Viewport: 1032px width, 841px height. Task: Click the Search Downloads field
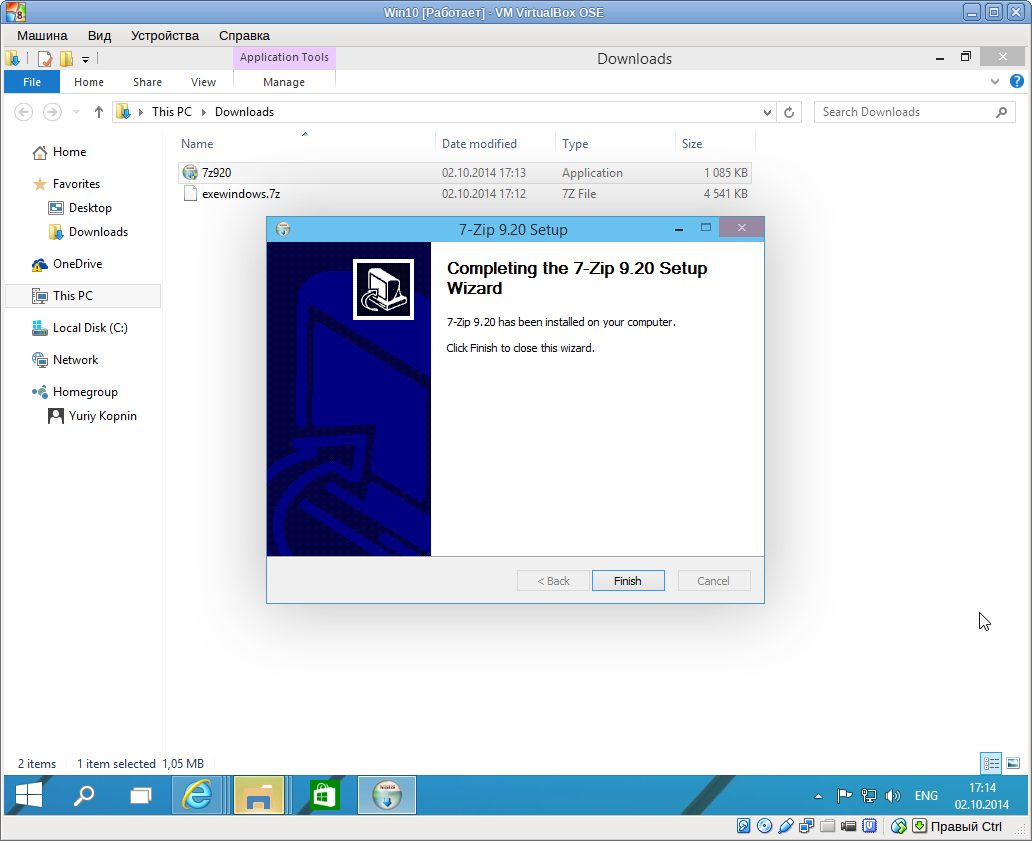(x=914, y=112)
